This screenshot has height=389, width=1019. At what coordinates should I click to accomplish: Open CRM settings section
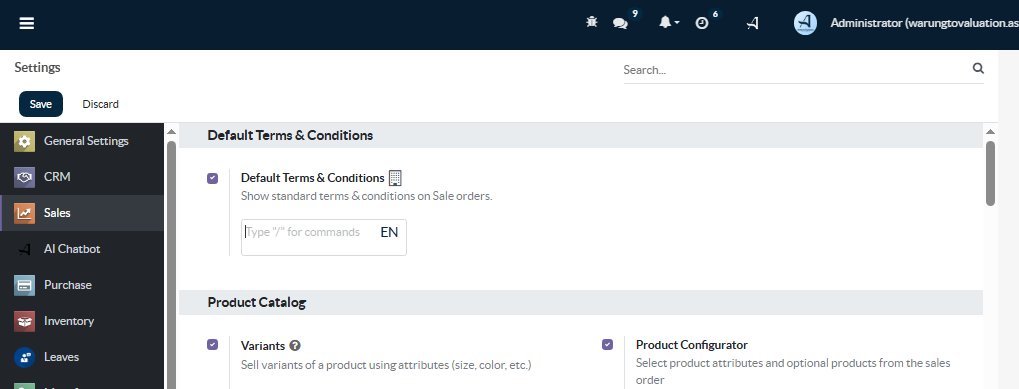point(82,177)
